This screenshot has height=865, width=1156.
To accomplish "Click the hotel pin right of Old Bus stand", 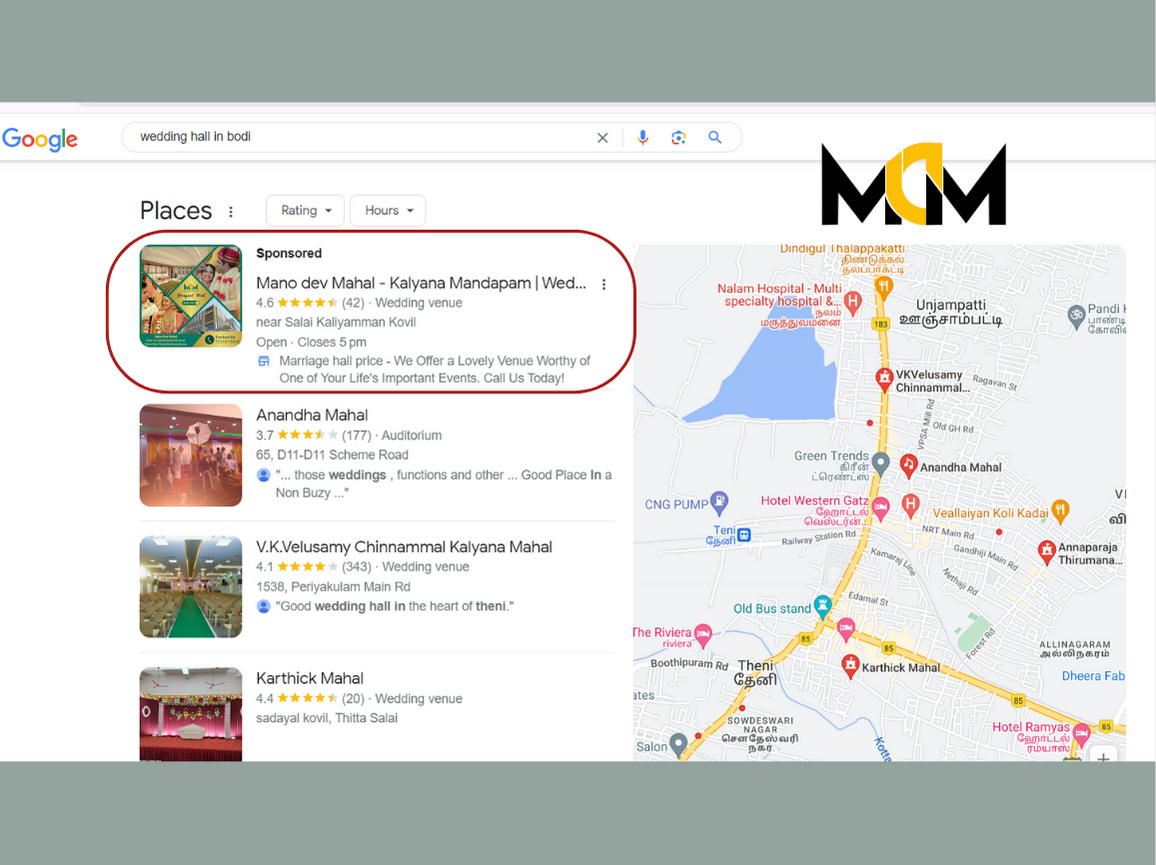I will (846, 629).
